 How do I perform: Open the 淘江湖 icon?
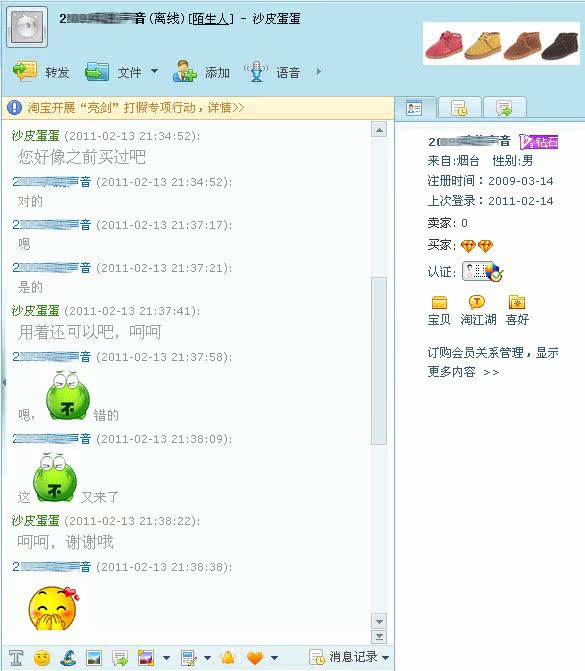tap(477, 302)
